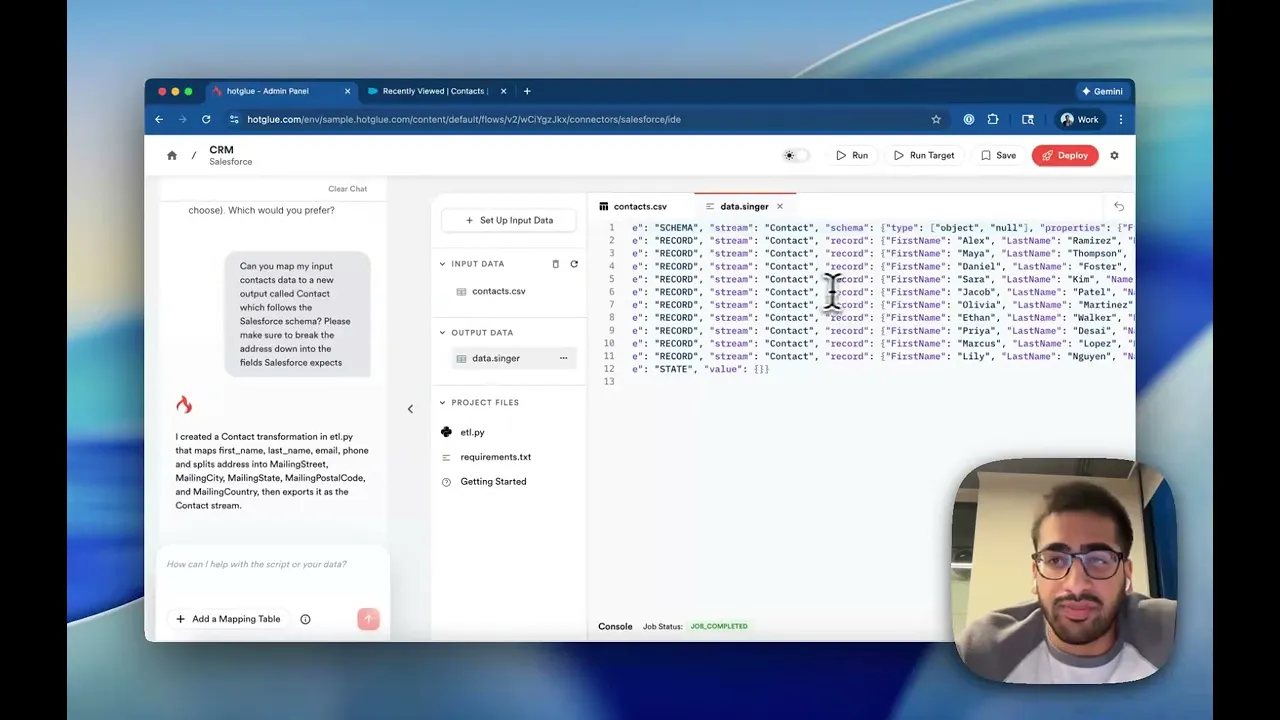This screenshot has height=720, width=1280.
Task: Go to home via house icon
Action: coord(172,155)
